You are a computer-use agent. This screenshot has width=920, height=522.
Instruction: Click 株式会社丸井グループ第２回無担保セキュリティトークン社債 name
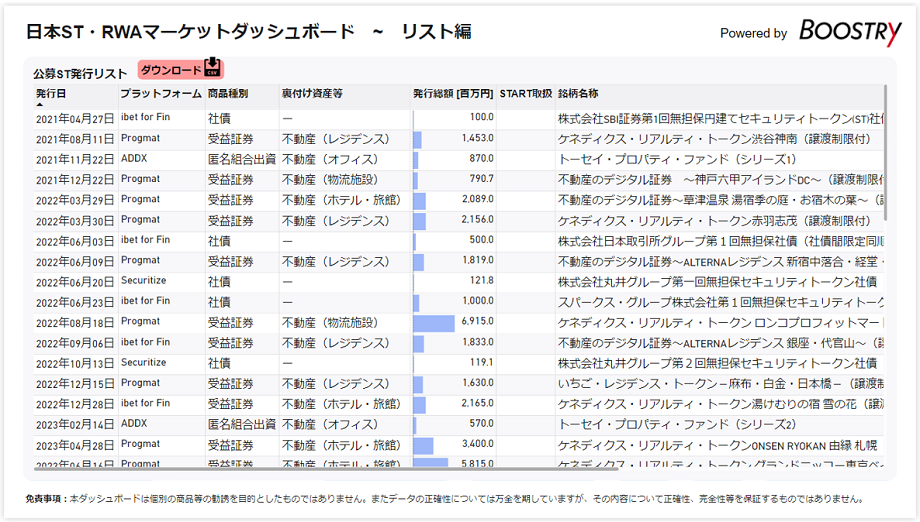pos(717,364)
